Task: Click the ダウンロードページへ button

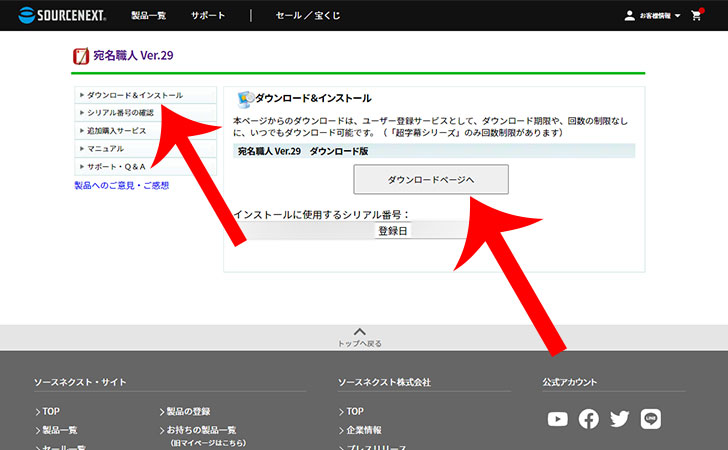Action: point(431,179)
